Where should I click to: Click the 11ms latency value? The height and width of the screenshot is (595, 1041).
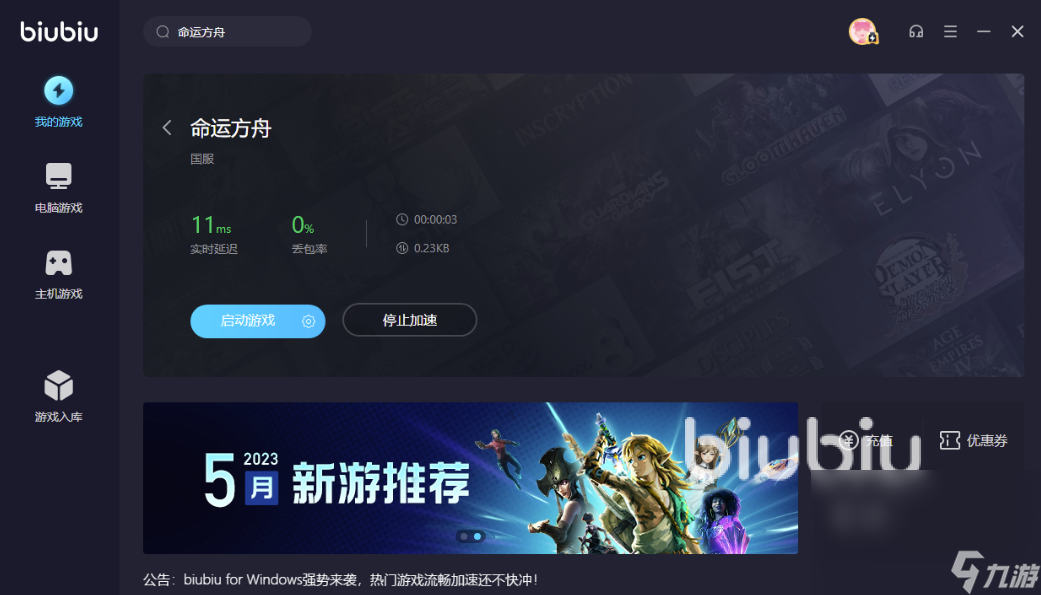211,225
